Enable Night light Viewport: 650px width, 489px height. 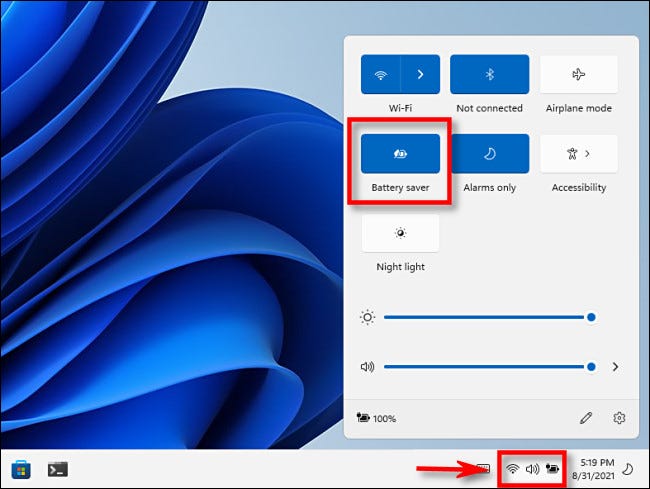pyautogui.click(x=400, y=233)
